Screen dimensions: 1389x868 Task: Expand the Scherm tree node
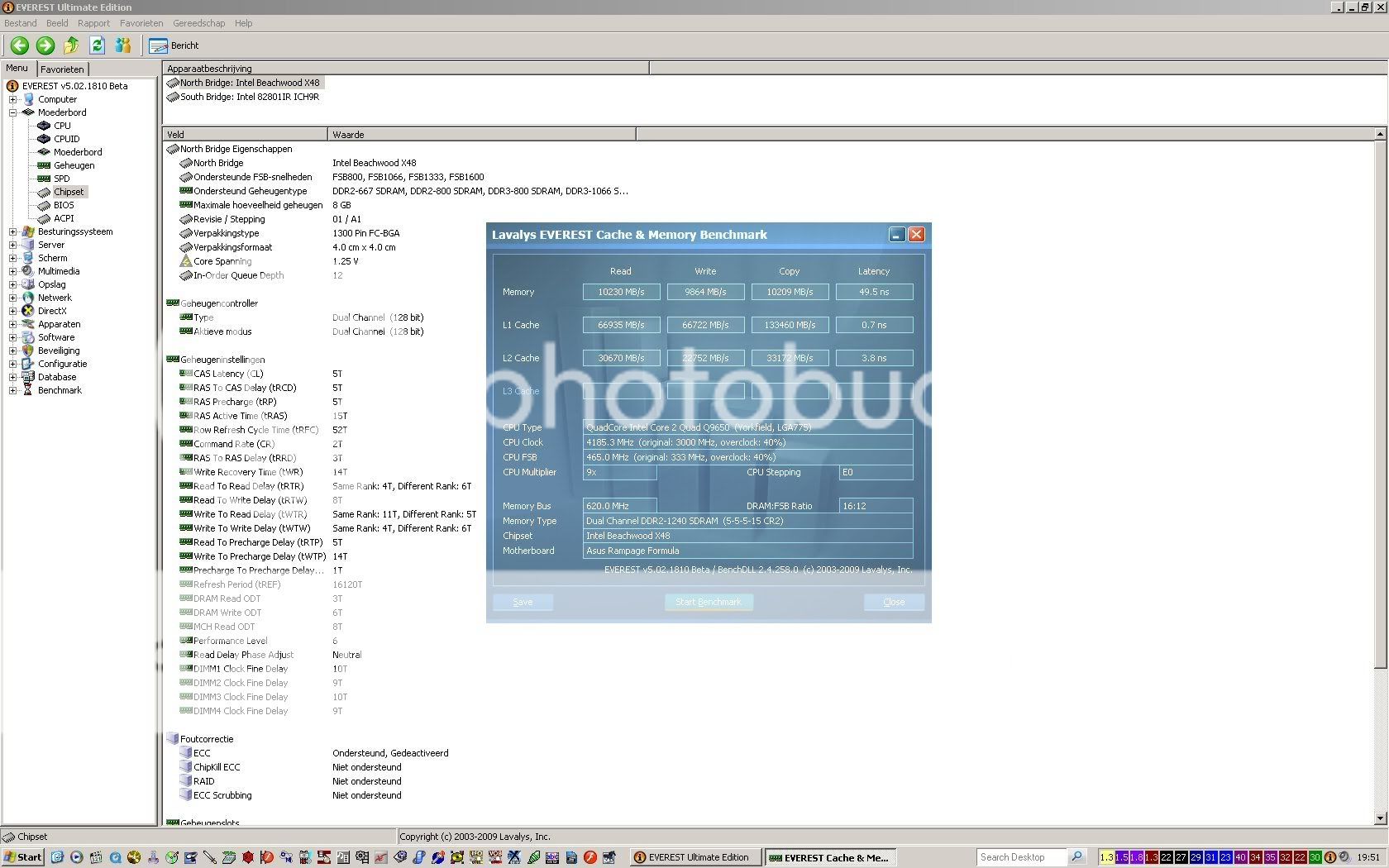13,258
